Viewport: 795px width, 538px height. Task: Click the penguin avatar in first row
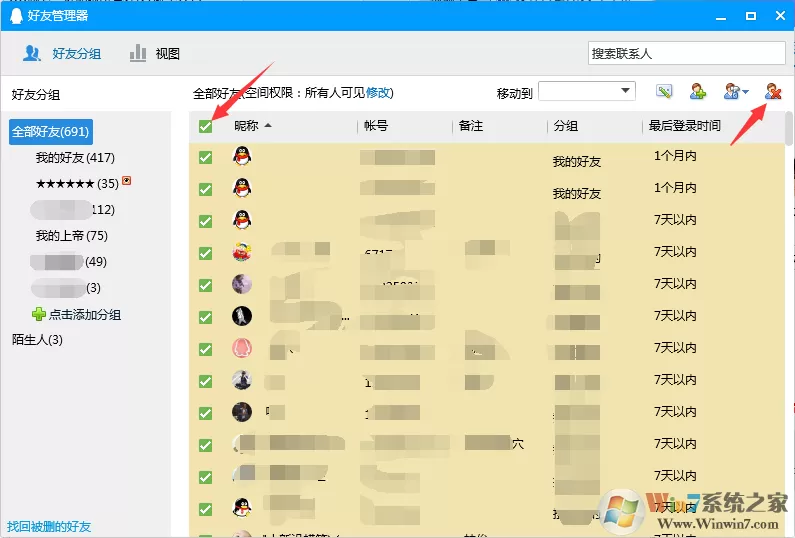[x=242, y=156]
